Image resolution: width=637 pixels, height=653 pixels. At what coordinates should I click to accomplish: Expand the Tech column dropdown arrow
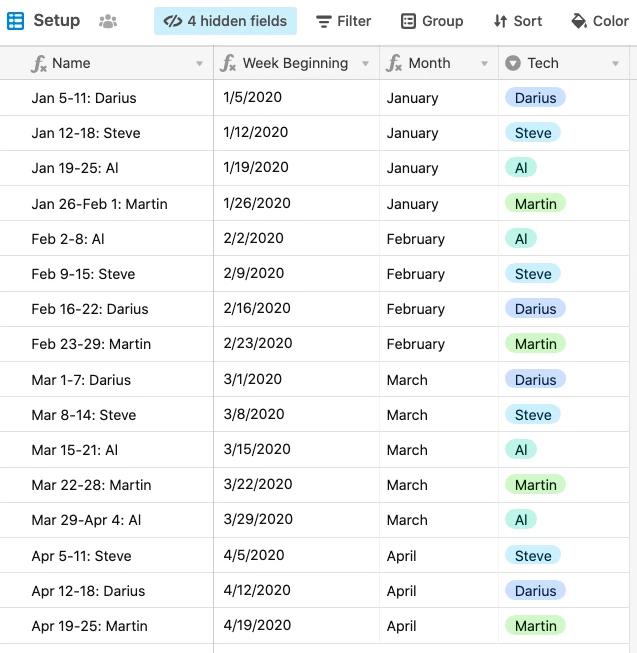(615, 64)
